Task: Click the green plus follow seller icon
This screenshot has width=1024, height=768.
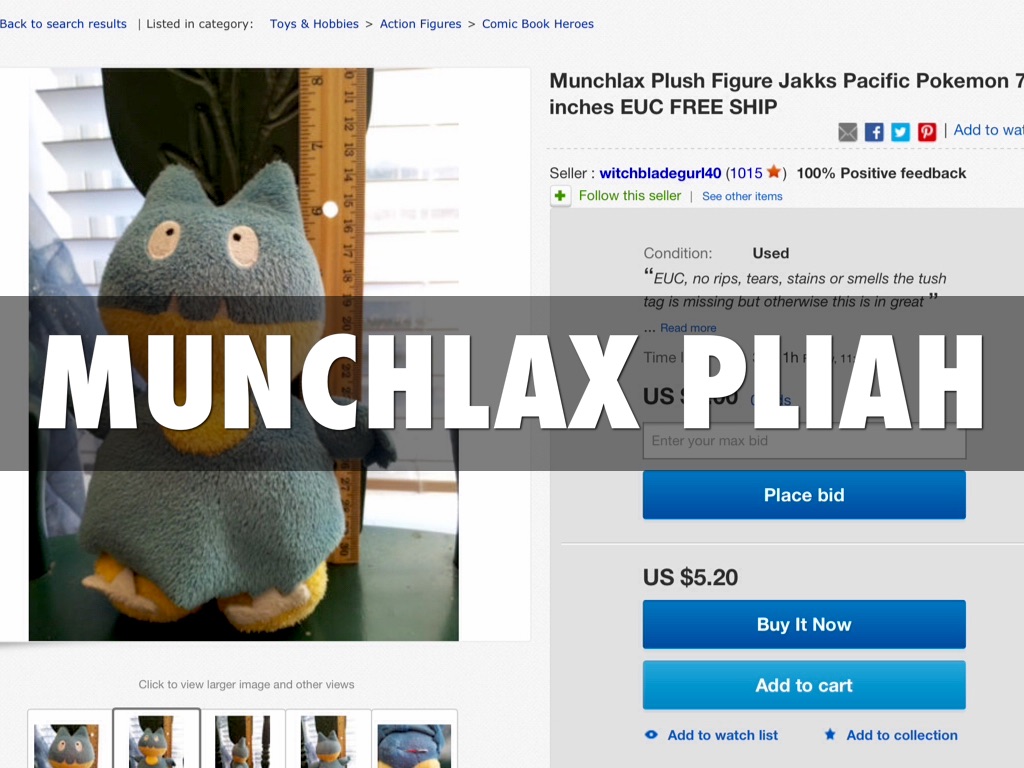Action: (x=560, y=196)
